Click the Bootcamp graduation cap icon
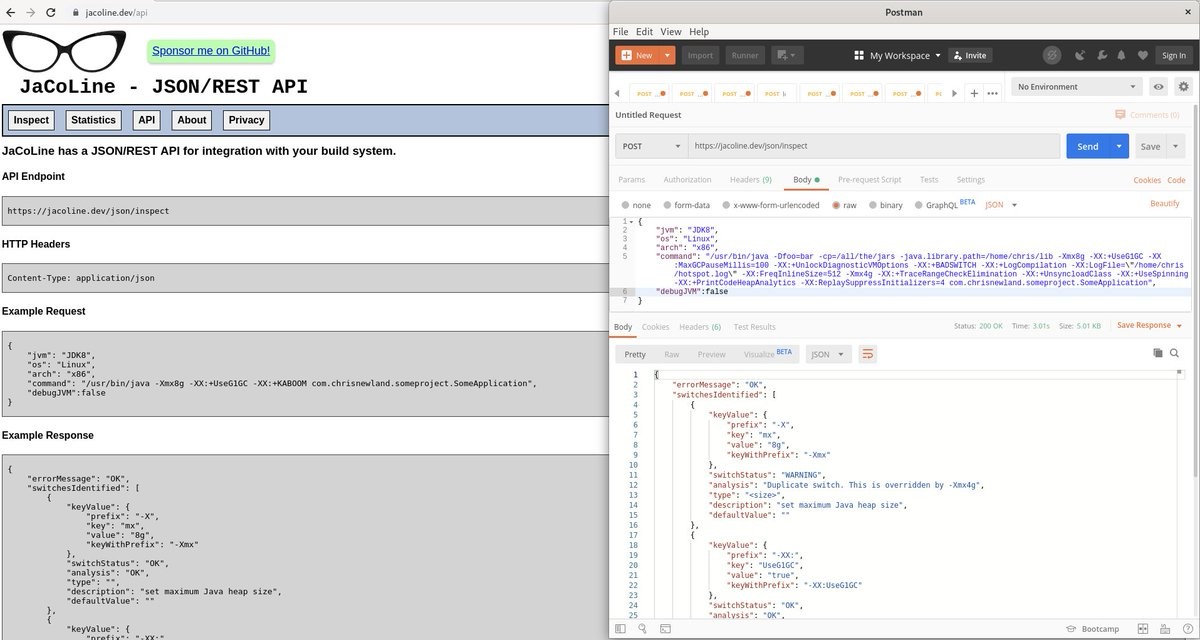 [x=1072, y=629]
